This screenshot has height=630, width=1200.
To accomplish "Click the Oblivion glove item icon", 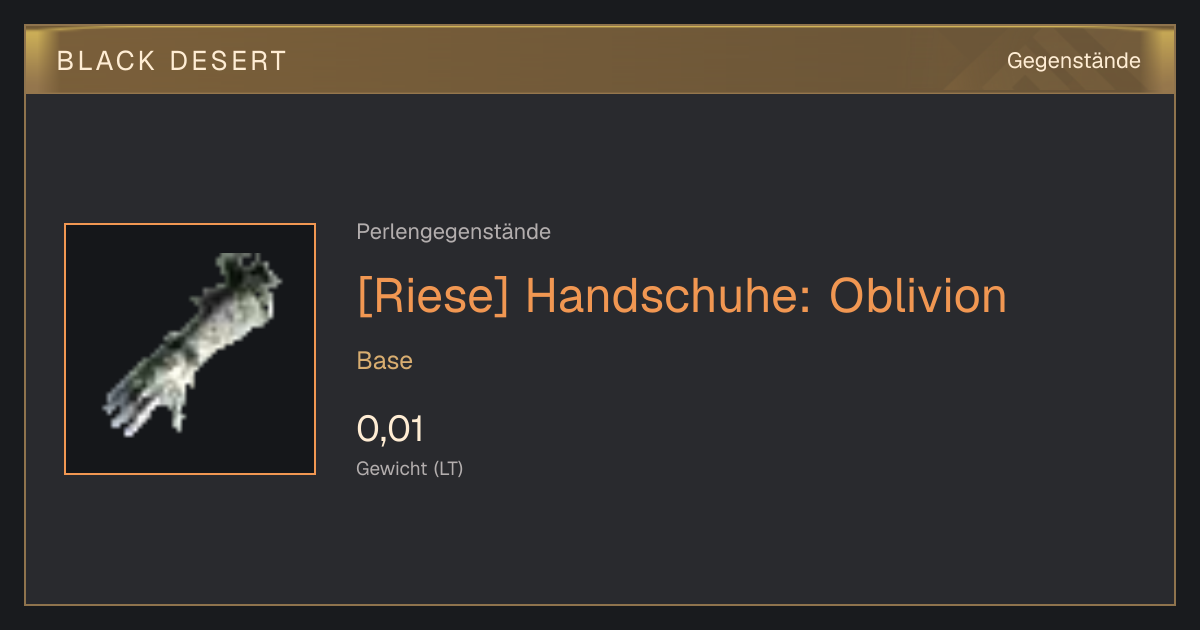I will [190, 349].
